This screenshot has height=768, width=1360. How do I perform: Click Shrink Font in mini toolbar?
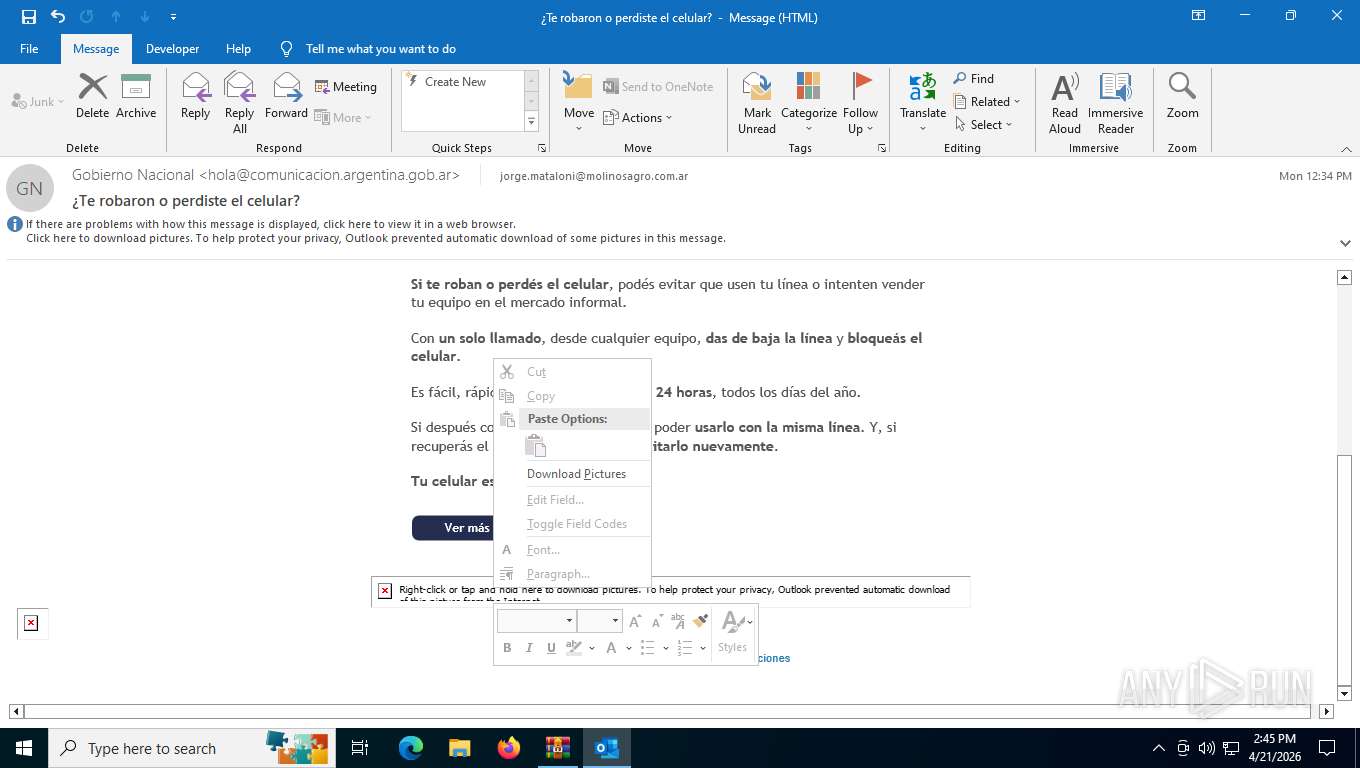[x=656, y=621]
